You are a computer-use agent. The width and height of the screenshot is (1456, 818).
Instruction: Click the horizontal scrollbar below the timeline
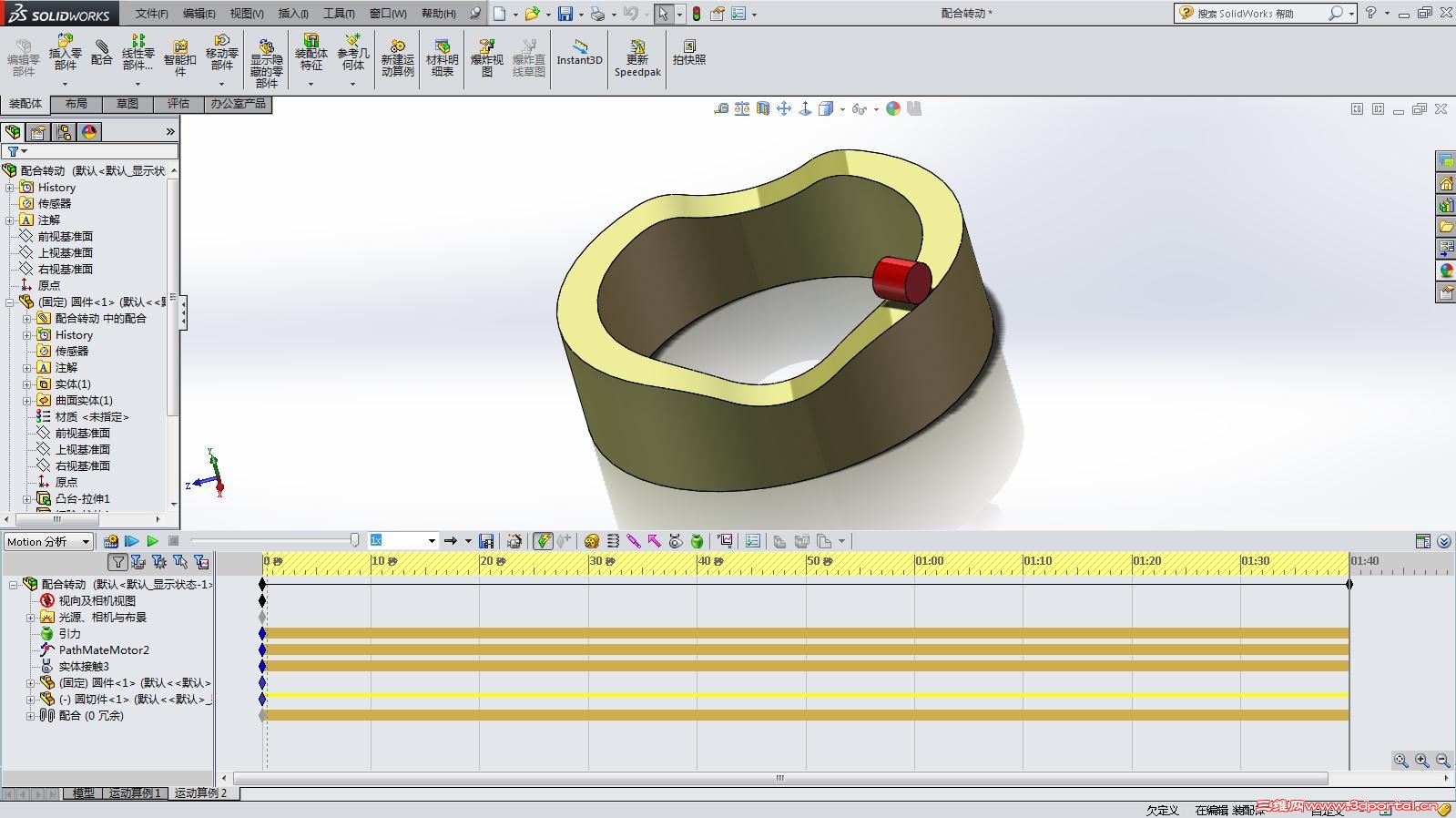[x=780, y=779]
